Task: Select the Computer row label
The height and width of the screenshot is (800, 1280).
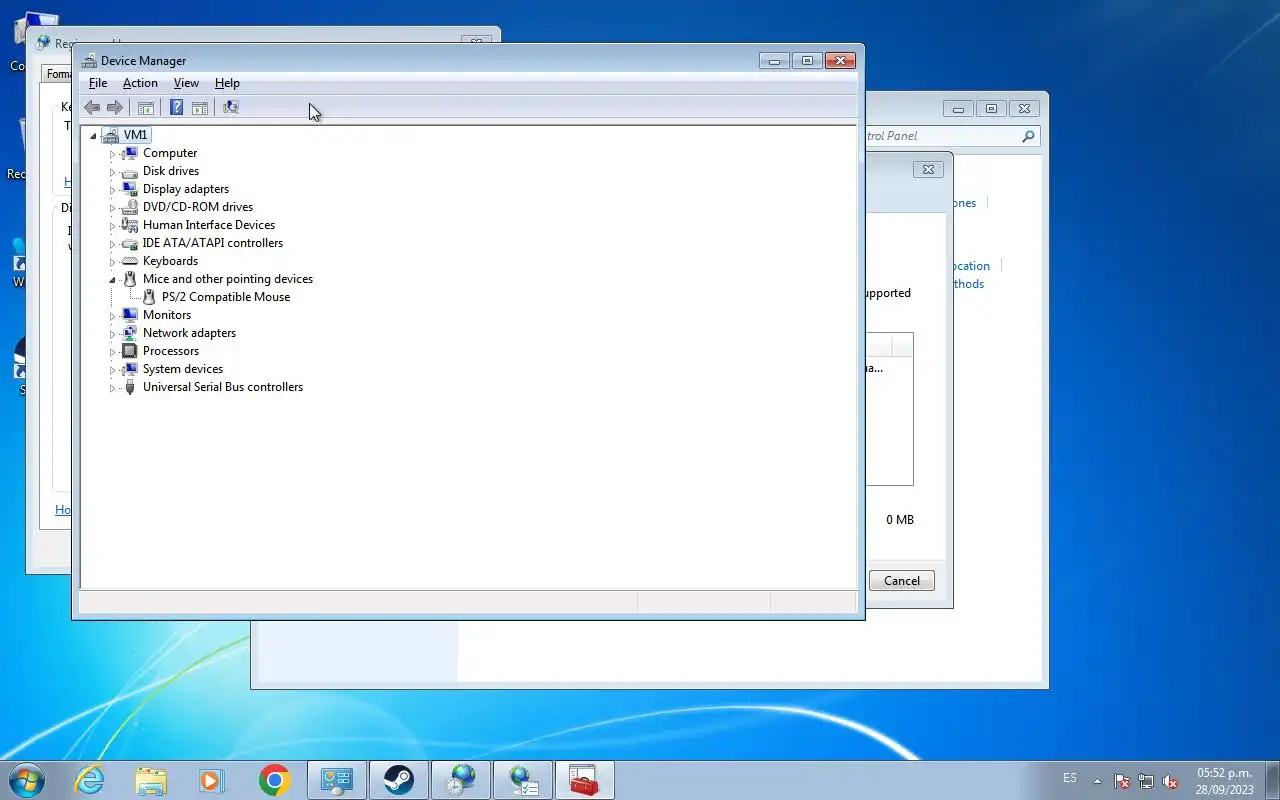Action: (x=170, y=153)
